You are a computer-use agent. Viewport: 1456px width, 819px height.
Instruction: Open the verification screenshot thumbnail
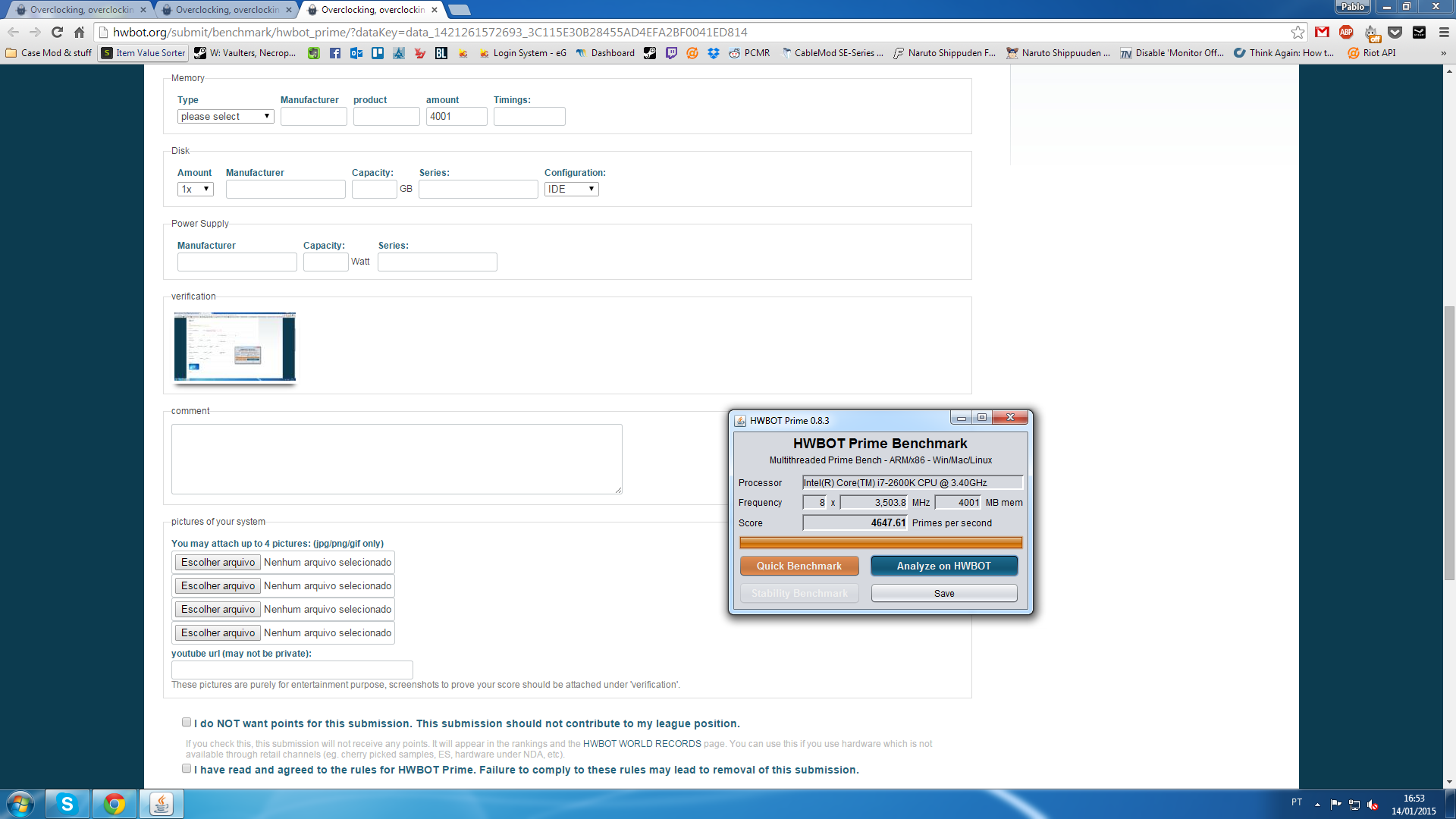pos(234,347)
